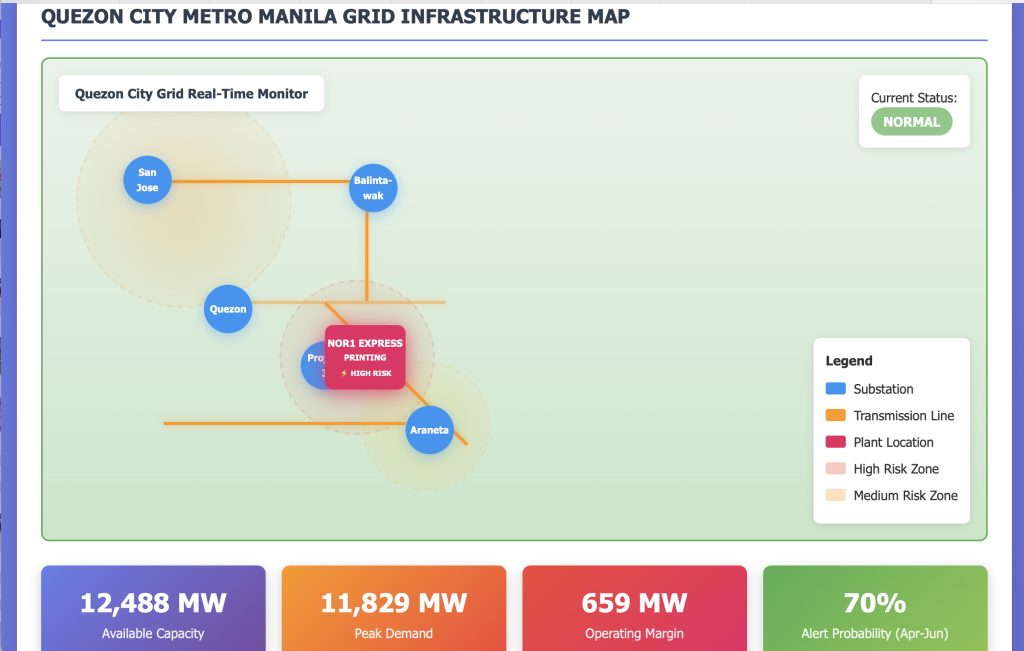
Task: Click the 659 MW Operating Margin card
Action: tap(634, 610)
